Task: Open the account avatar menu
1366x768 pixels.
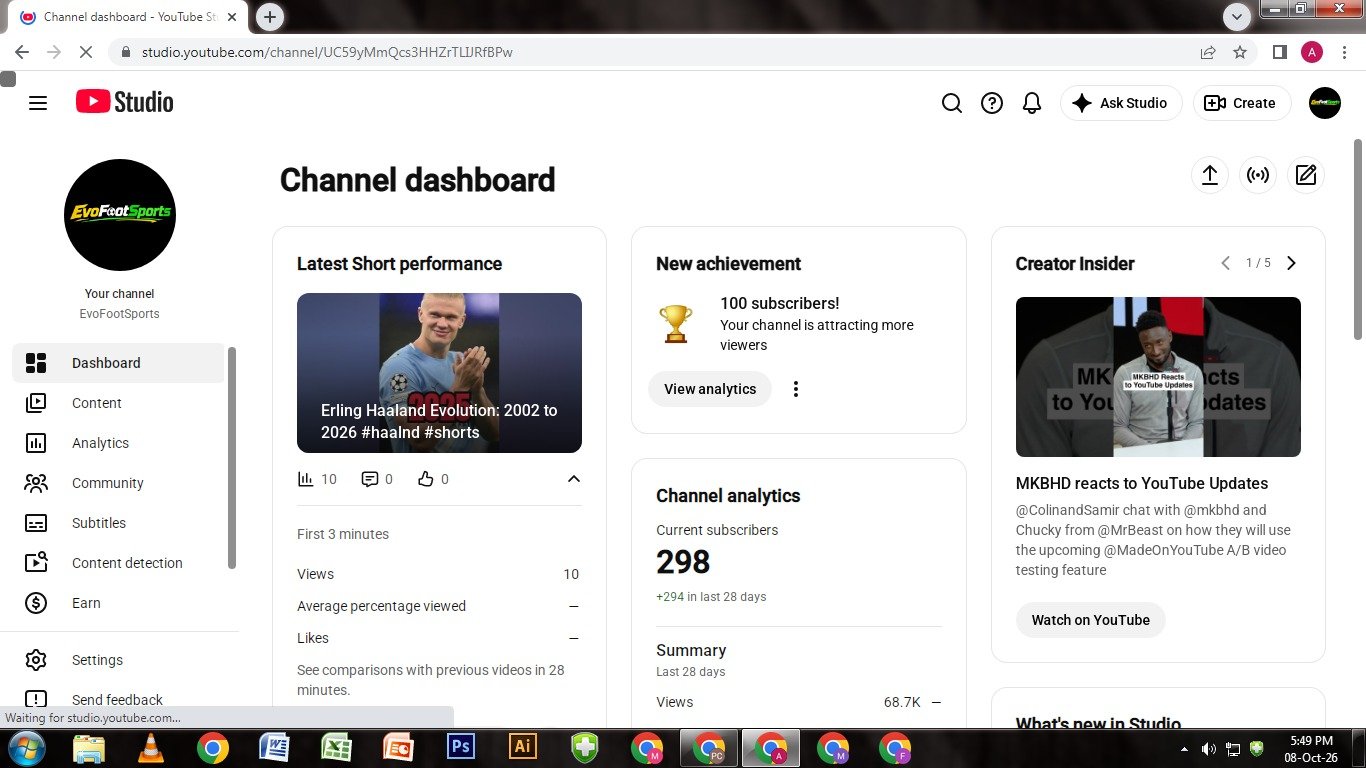Action: (1325, 103)
